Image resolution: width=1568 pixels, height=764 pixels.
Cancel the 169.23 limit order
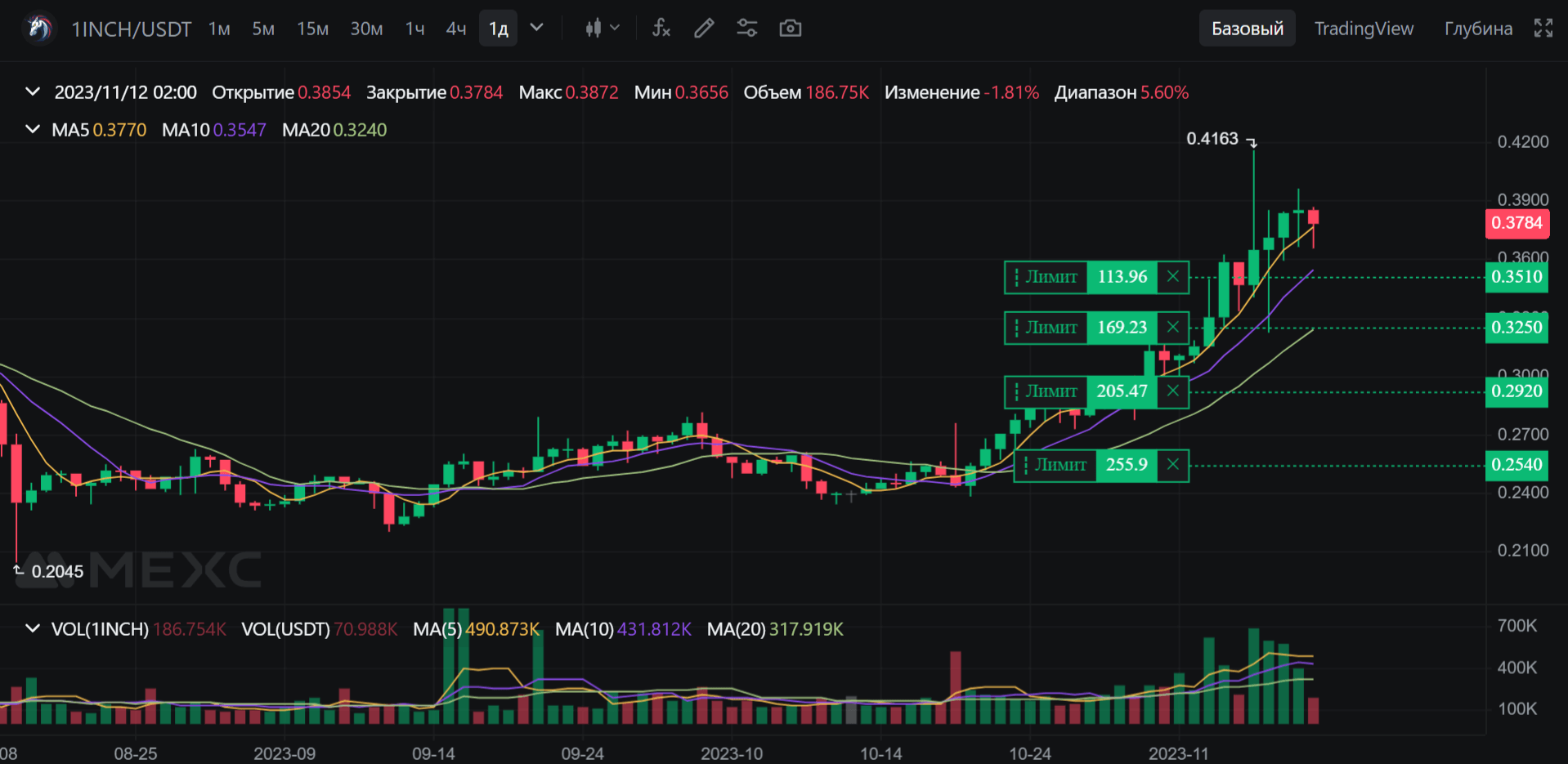click(x=1173, y=328)
